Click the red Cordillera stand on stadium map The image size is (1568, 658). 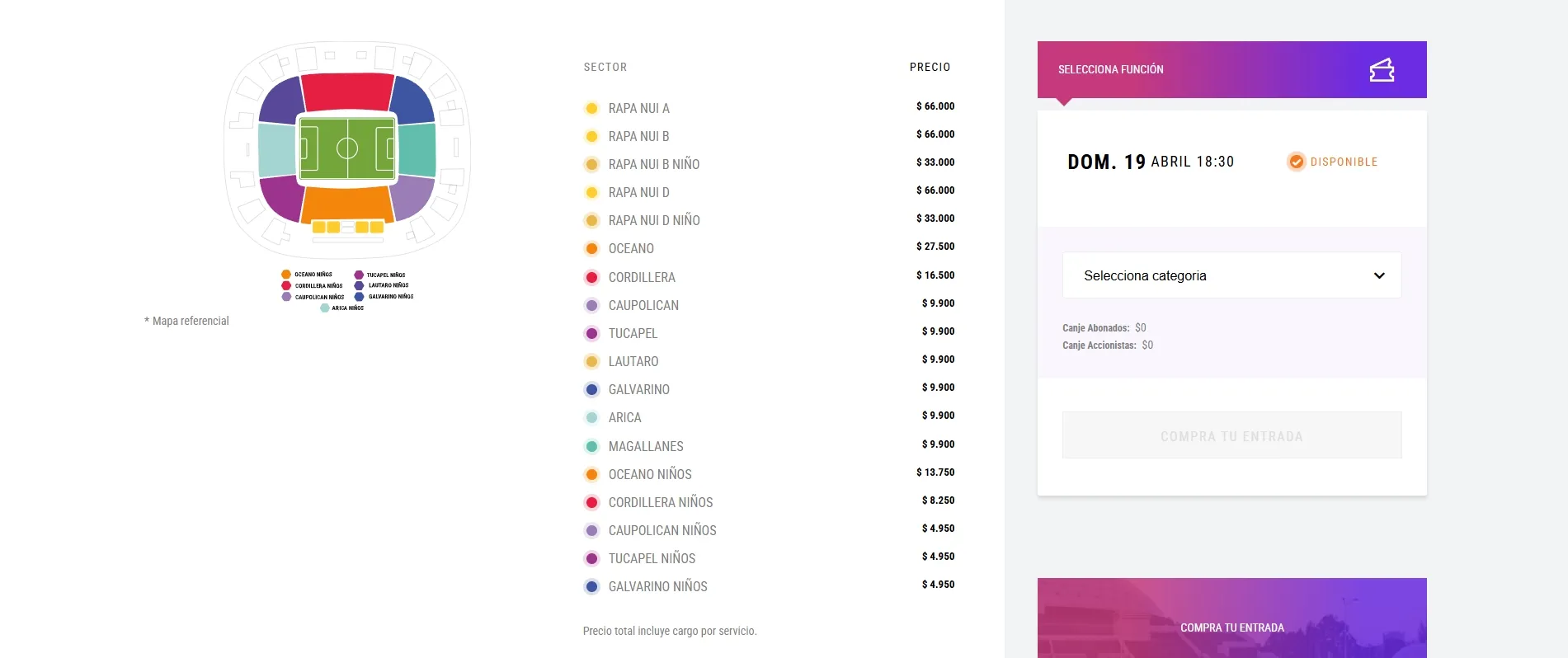point(347,92)
